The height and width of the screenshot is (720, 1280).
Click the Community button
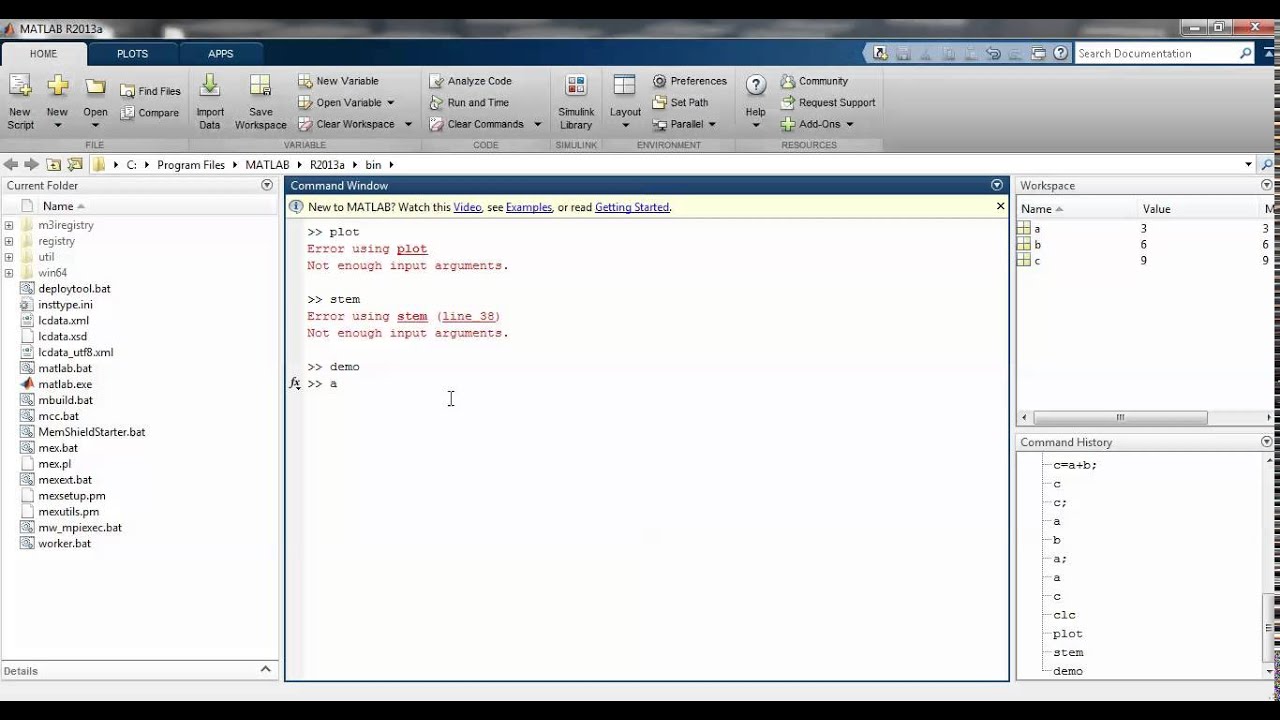tap(814, 81)
